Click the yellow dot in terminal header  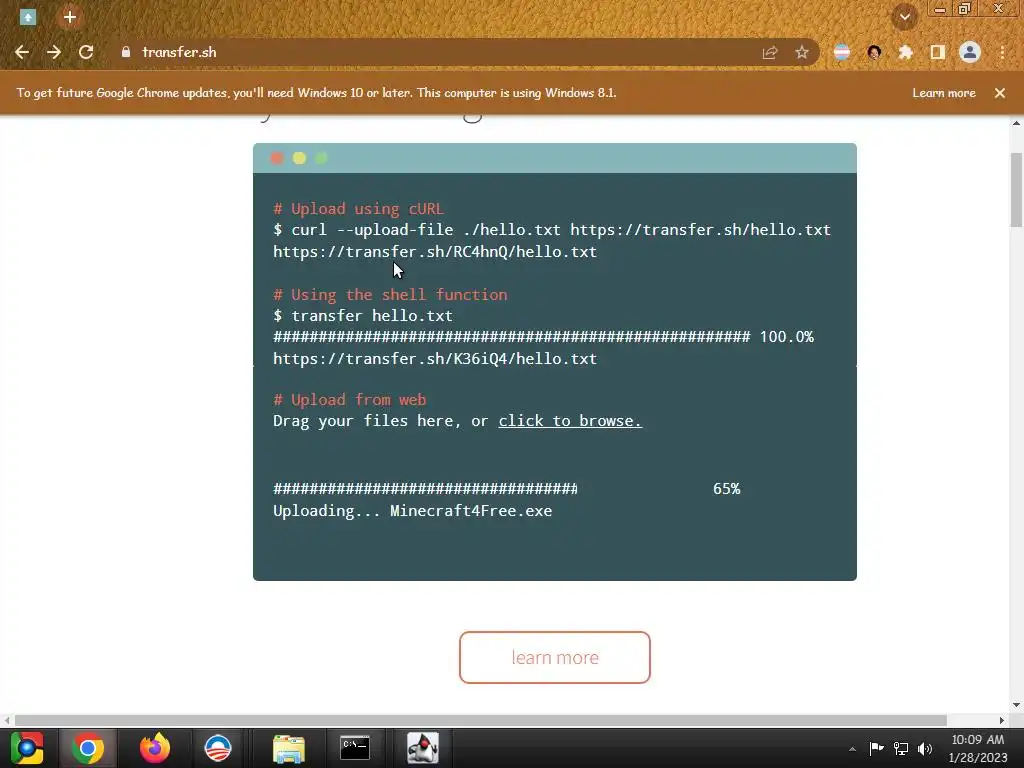[299, 158]
